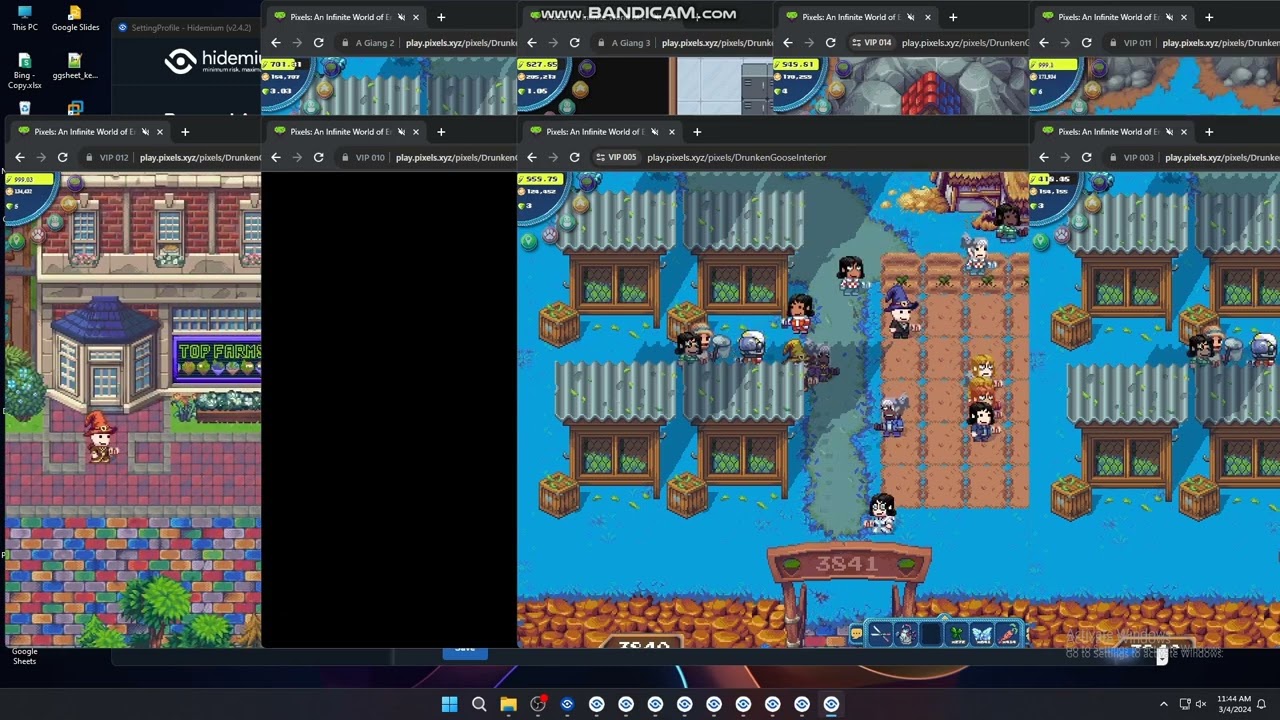This screenshot has width=1280, height=720.
Task: Go back in the VIP 005 window
Action: 532,157
